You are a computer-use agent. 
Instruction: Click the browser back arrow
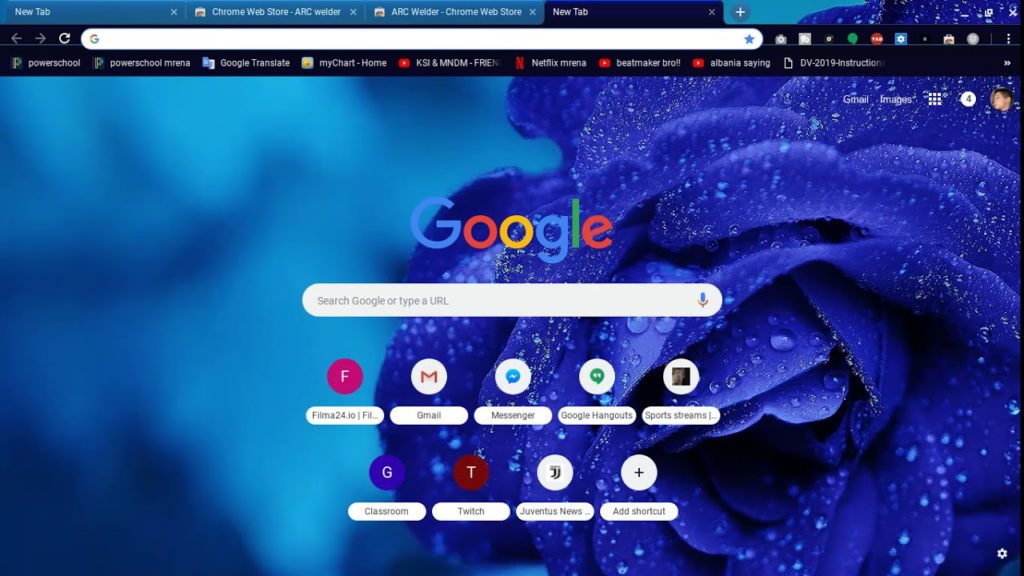pyautogui.click(x=16, y=39)
